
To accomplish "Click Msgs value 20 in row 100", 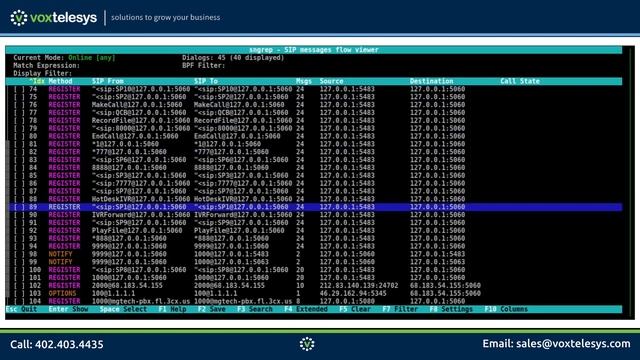I will click(300, 270).
